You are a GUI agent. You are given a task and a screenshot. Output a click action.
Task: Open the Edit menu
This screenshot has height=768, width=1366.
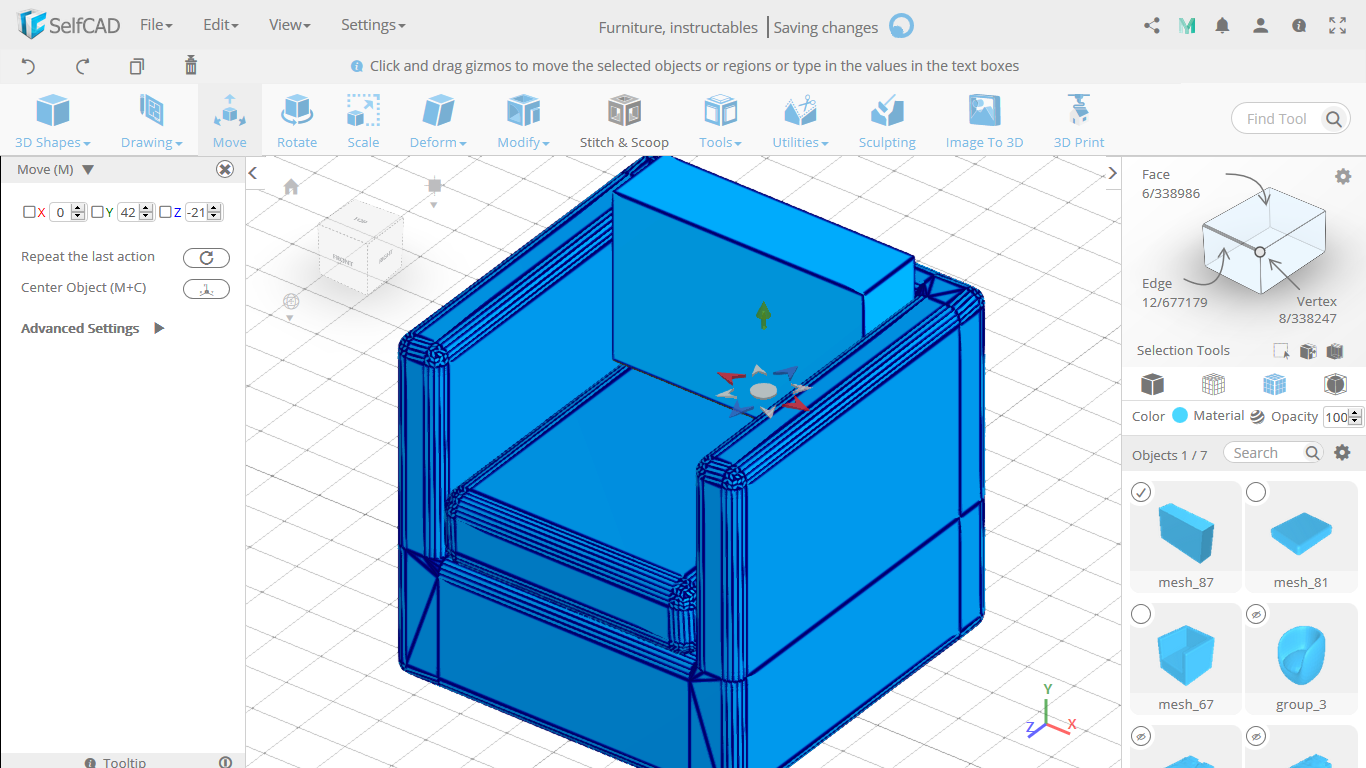tap(221, 25)
